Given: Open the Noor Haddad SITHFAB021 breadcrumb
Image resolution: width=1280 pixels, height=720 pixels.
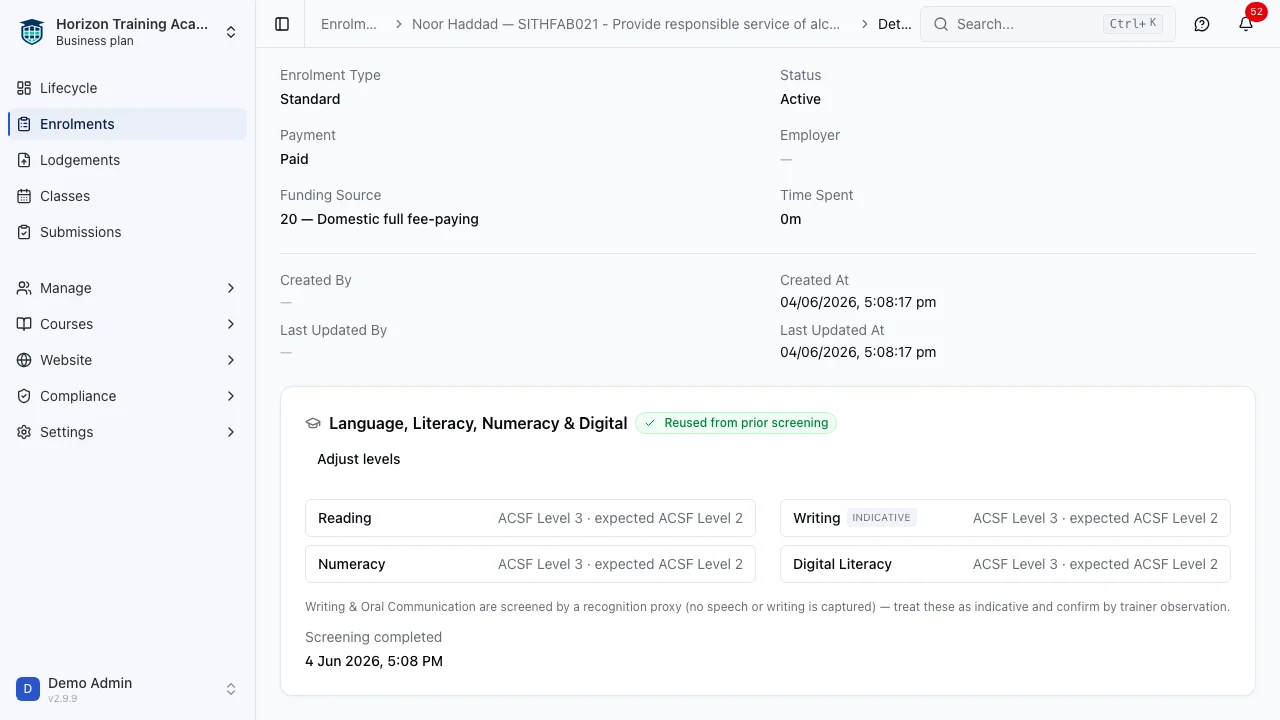Looking at the screenshot, I should click(626, 24).
